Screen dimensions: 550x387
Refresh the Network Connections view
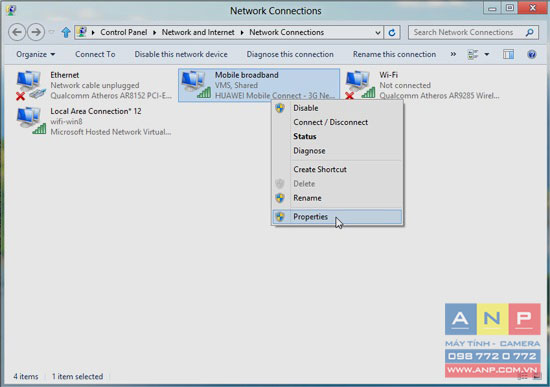[x=392, y=33]
